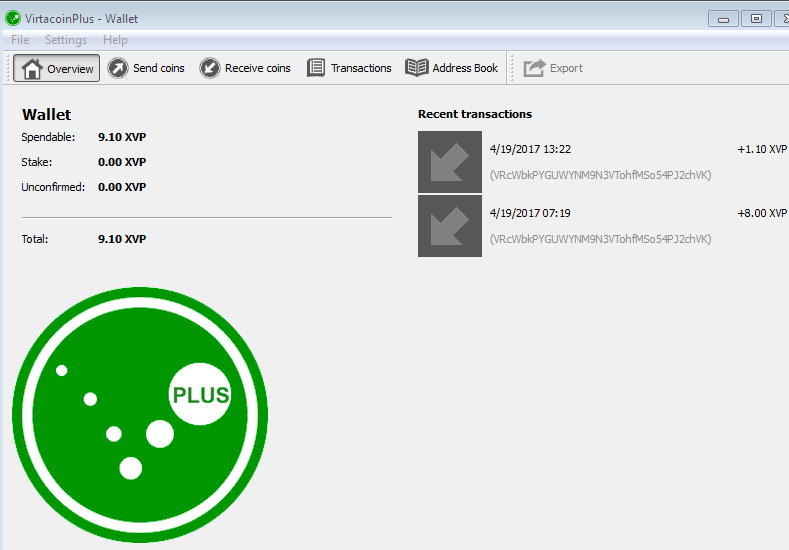This screenshot has width=789, height=550.
Task: Click the Unconfirmed balance 0.00 XVP
Action: pos(122,187)
